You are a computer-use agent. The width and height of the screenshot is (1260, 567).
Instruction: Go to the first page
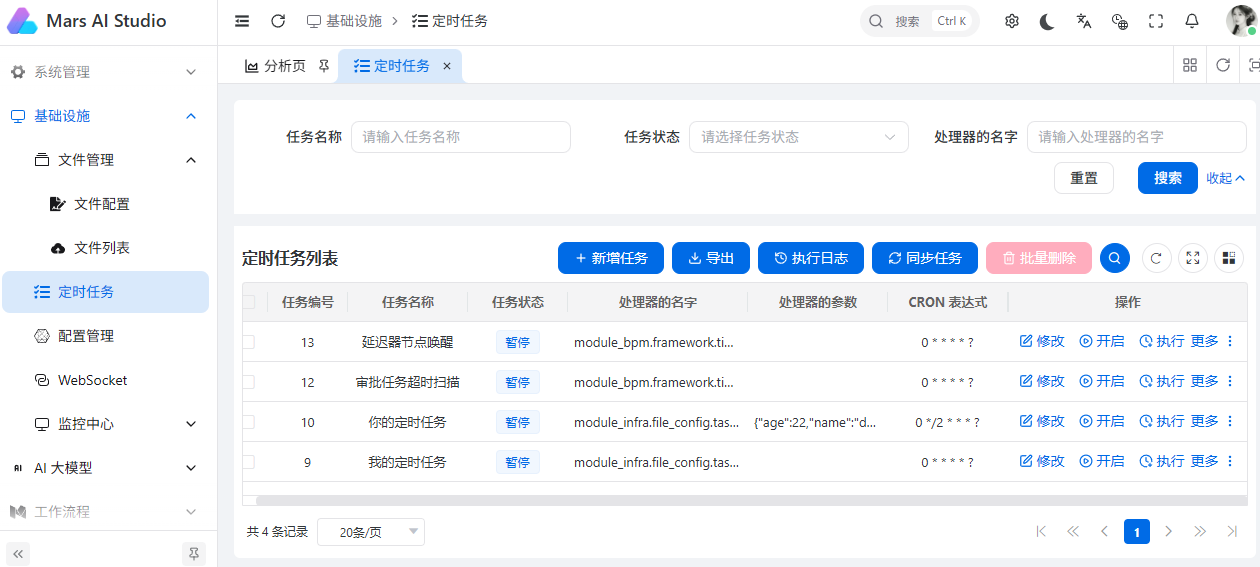(x=1041, y=532)
